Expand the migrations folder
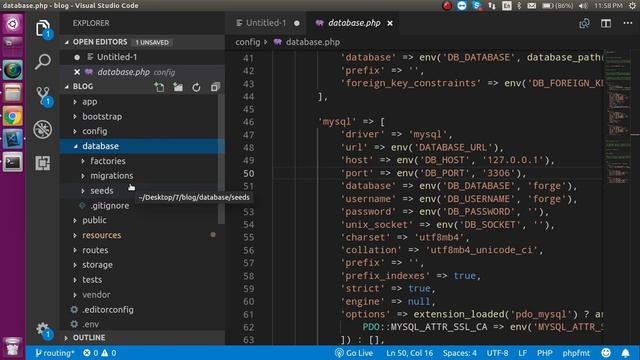This screenshot has width=640, height=360. [x=142, y=176]
